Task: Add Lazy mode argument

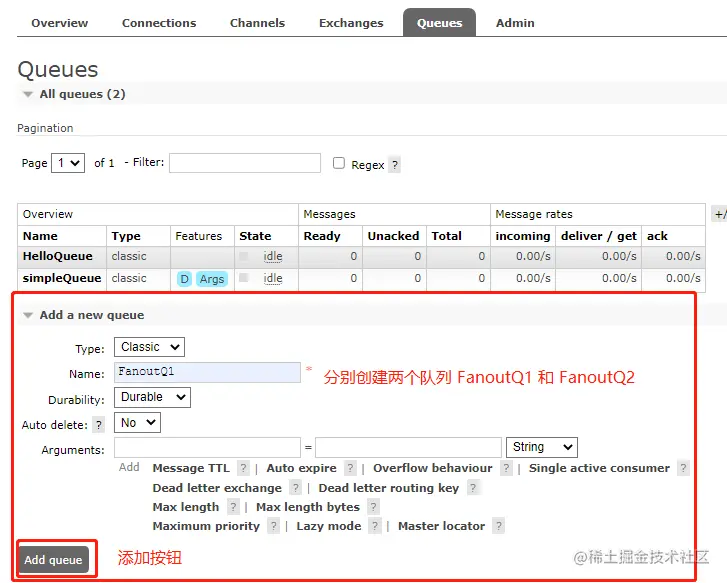Action: tap(329, 526)
